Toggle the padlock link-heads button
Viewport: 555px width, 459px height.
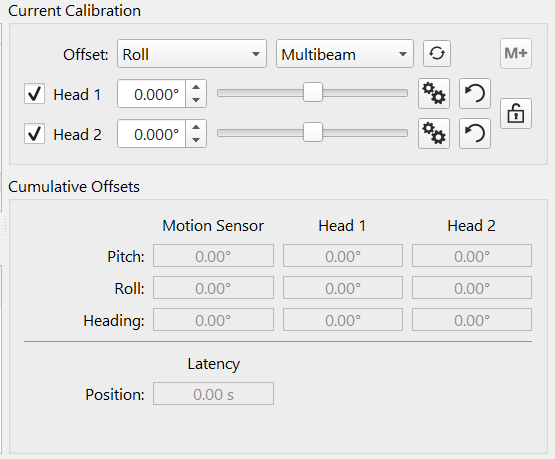pyautogui.click(x=516, y=114)
